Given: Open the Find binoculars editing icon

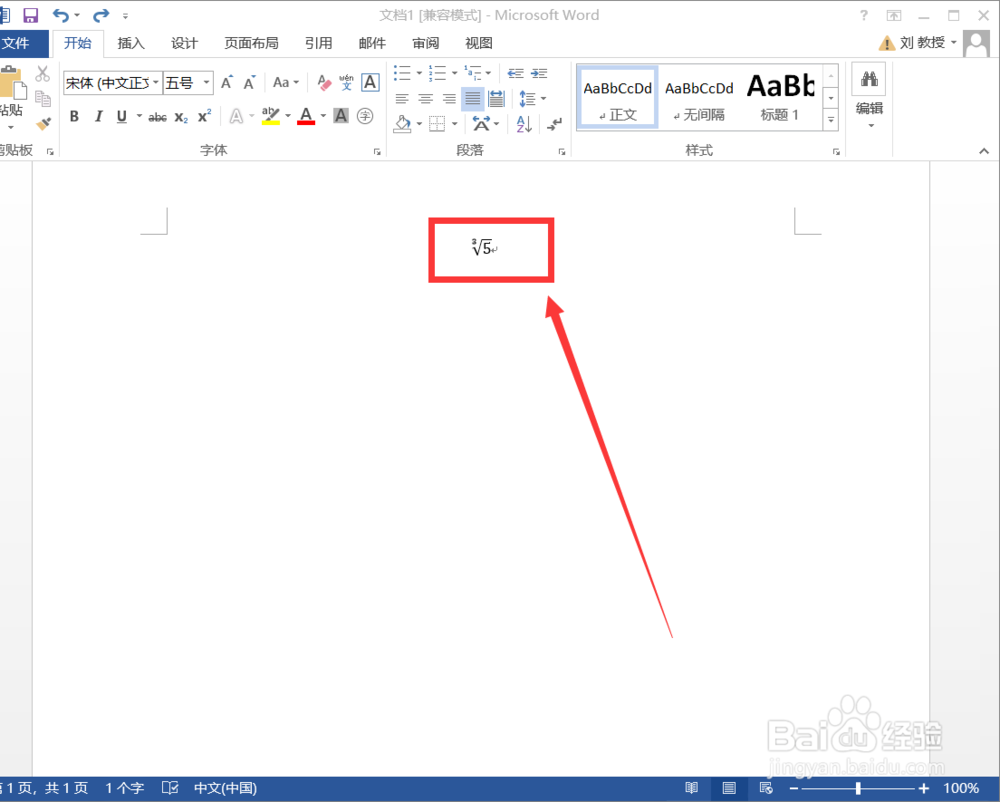Looking at the screenshot, I should [x=869, y=79].
